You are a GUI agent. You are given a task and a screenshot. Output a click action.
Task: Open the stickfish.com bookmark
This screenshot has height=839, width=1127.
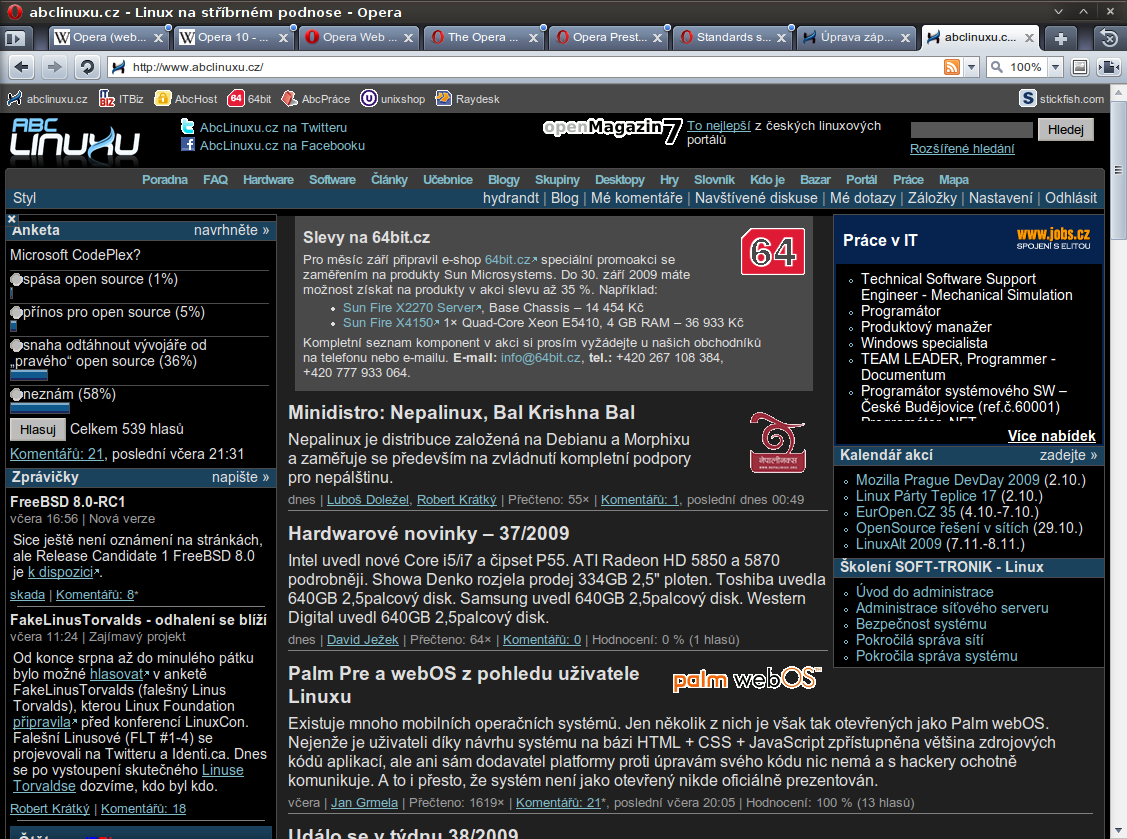pos(1062,99)
